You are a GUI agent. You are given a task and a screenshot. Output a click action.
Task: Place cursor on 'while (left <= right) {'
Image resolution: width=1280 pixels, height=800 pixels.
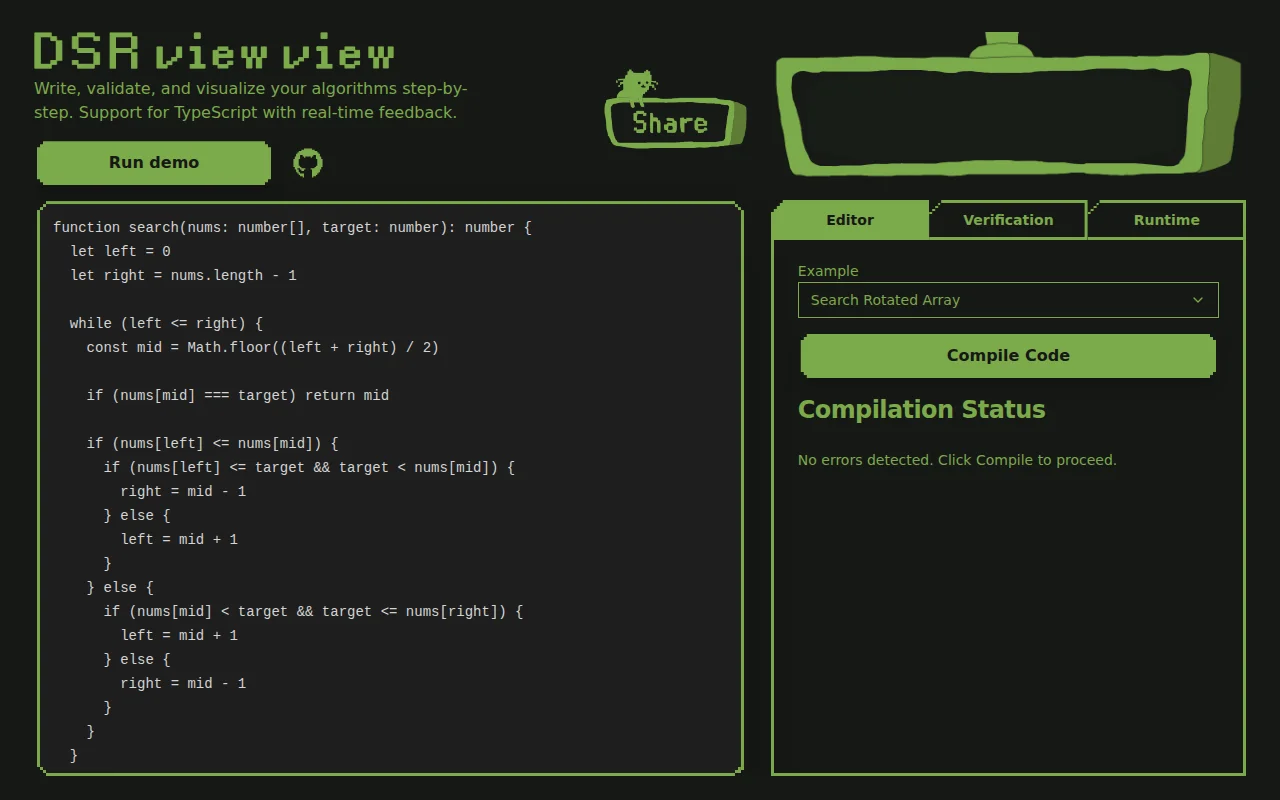pyautogui.click(x=166, y=323)
